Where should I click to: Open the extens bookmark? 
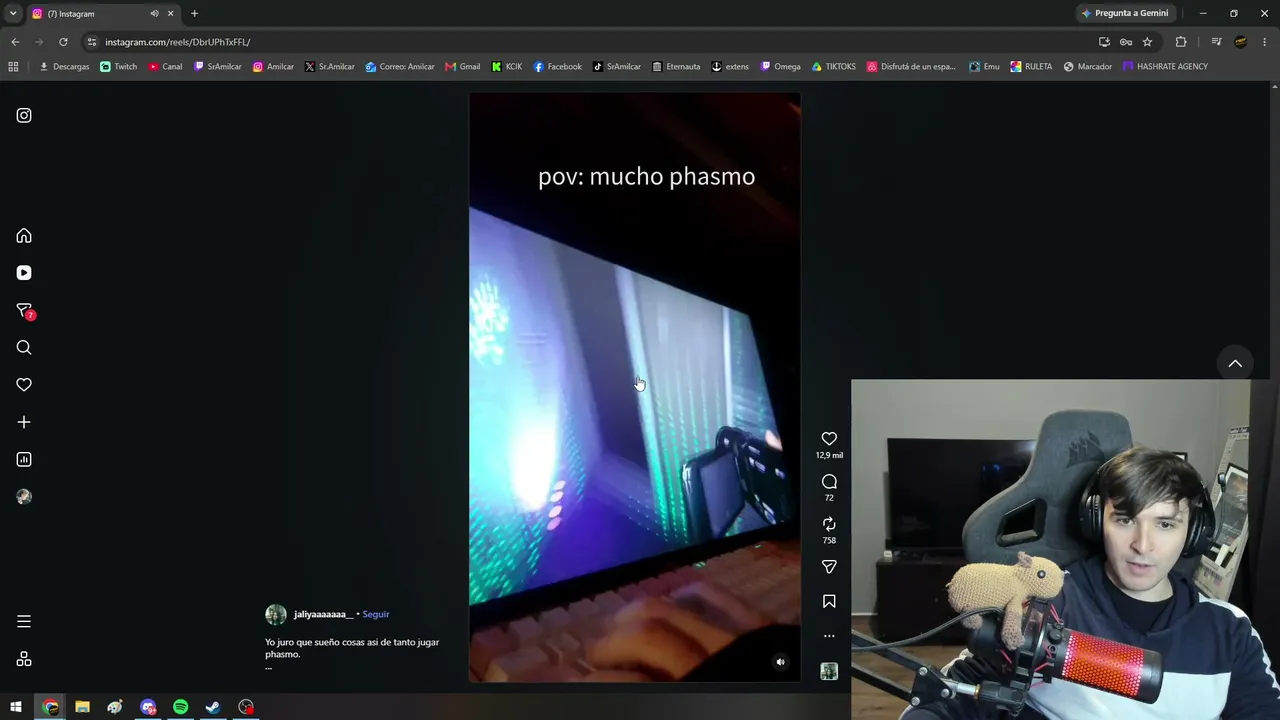(x=730, y=67)
